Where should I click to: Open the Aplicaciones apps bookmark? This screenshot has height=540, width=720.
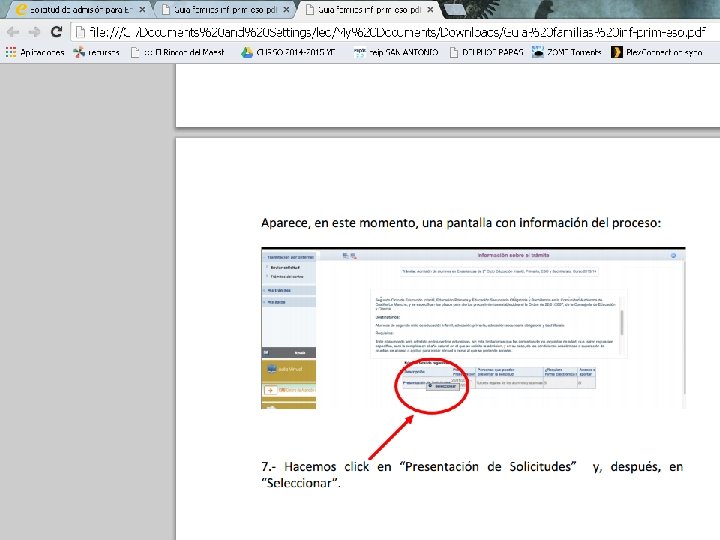pyautogui.click(x=35, y=52)
